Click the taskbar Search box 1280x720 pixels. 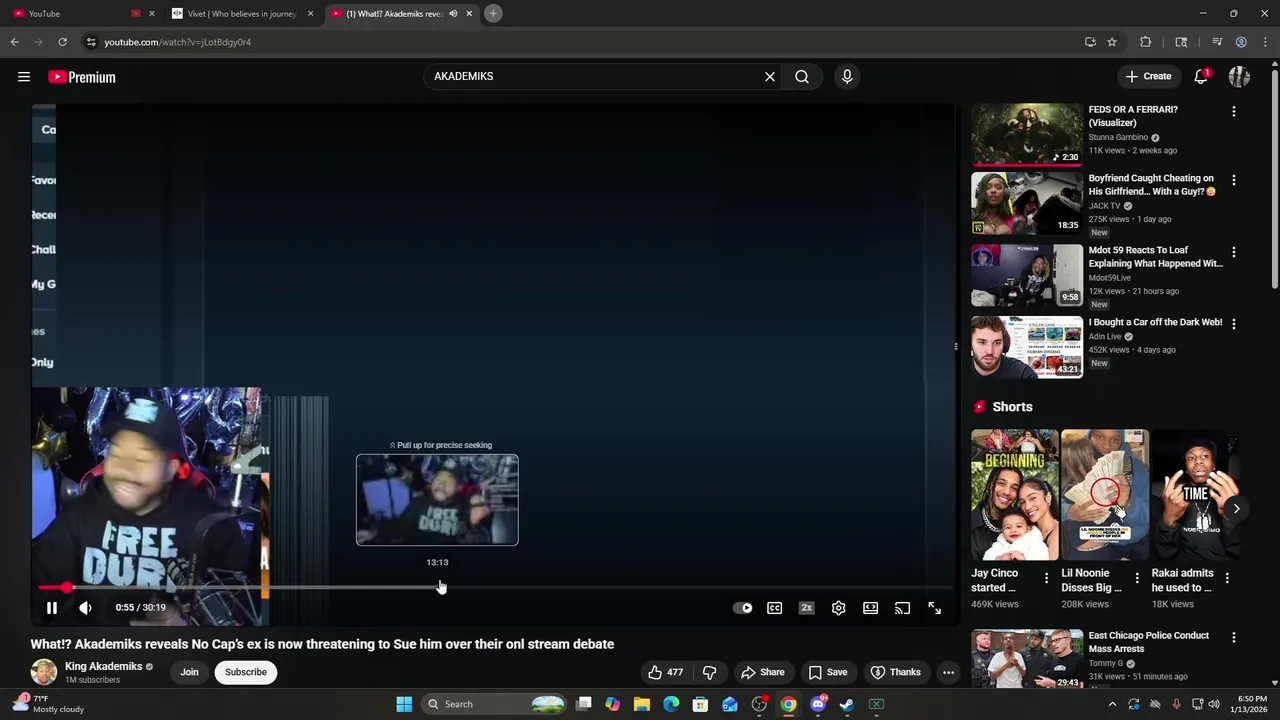click(x=495, y=704)
